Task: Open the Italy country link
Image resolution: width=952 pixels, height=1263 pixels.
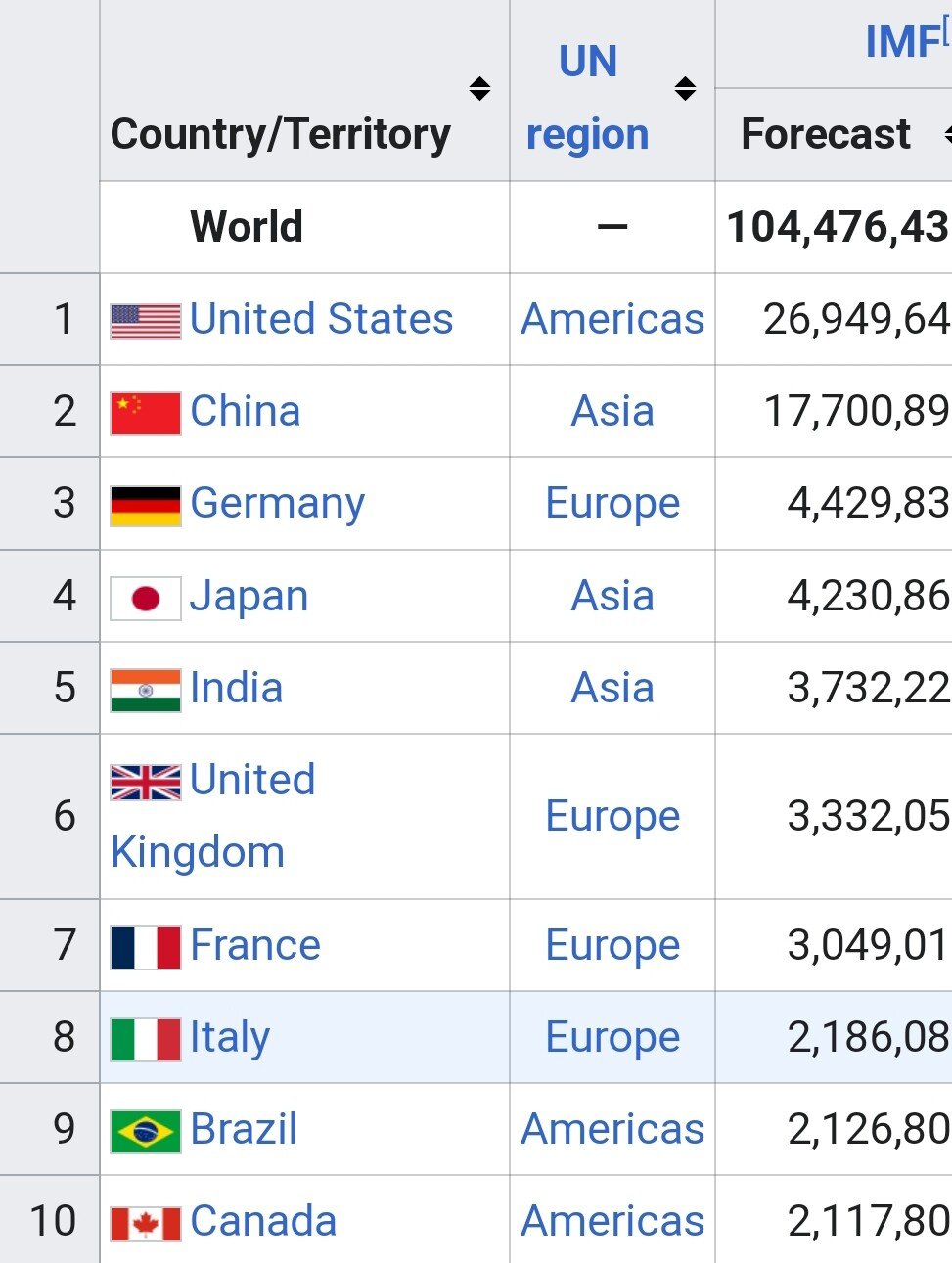Action: pyautogui.click(x=229, y=1037)
